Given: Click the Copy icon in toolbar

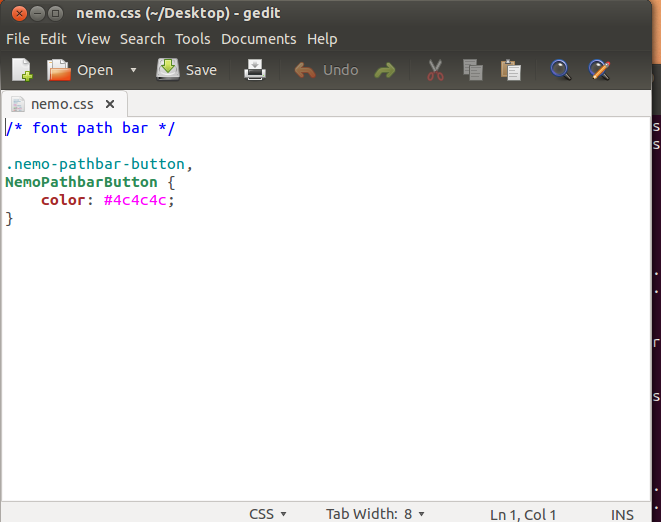Looking at the screenshot, I should [x=472, y=70].
